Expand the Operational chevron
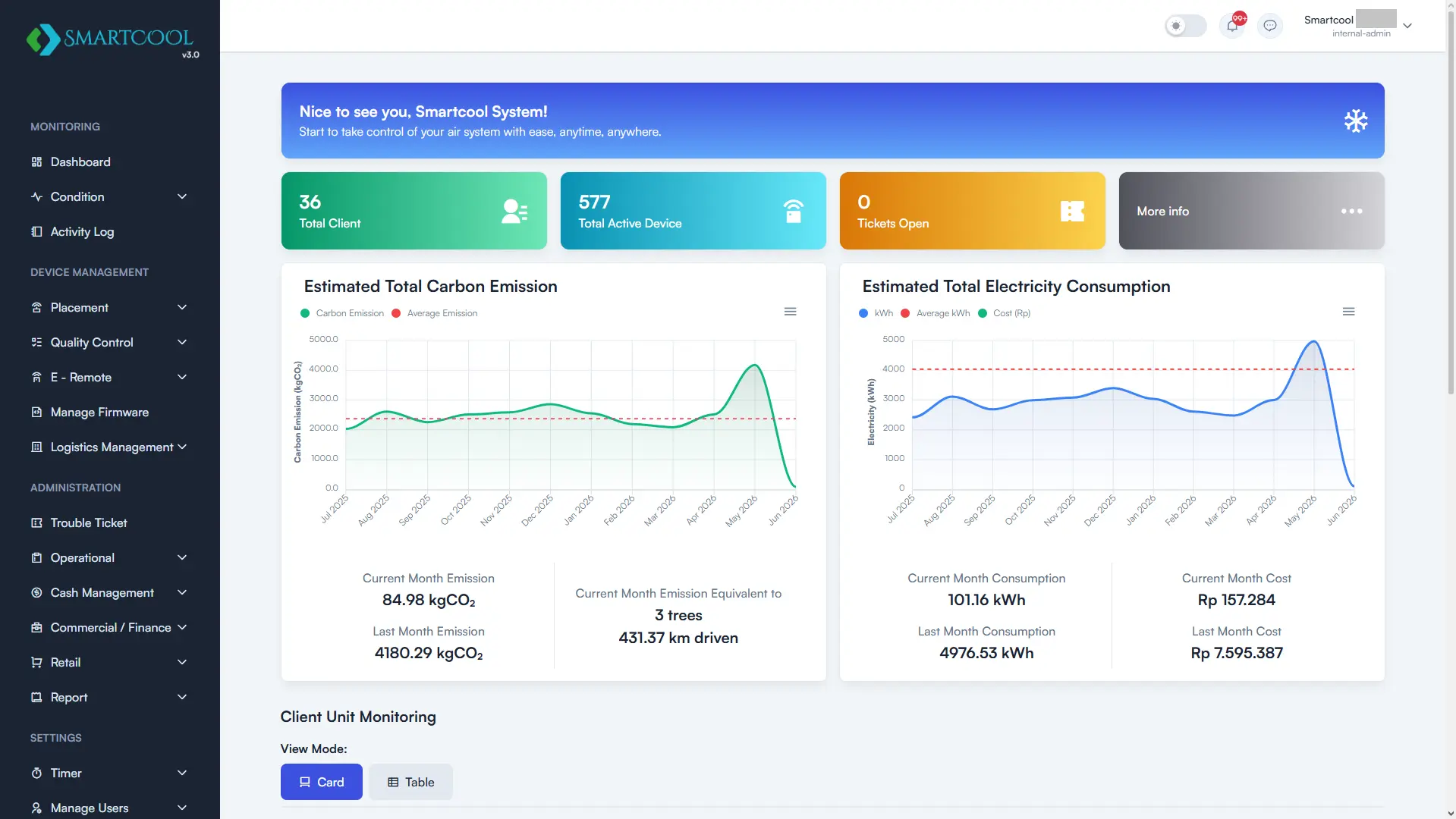 click(x=182, y=558)
